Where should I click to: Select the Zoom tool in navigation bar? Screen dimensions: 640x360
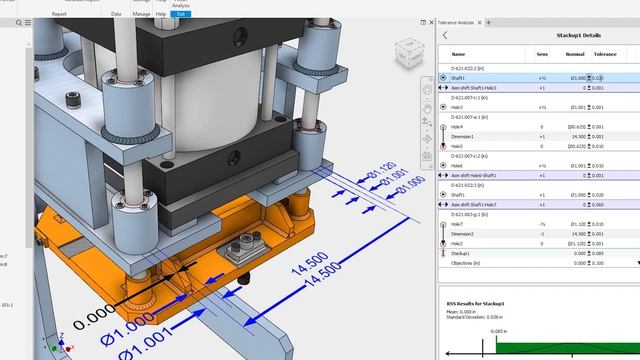pyautogui.click(x=427, y=122)
